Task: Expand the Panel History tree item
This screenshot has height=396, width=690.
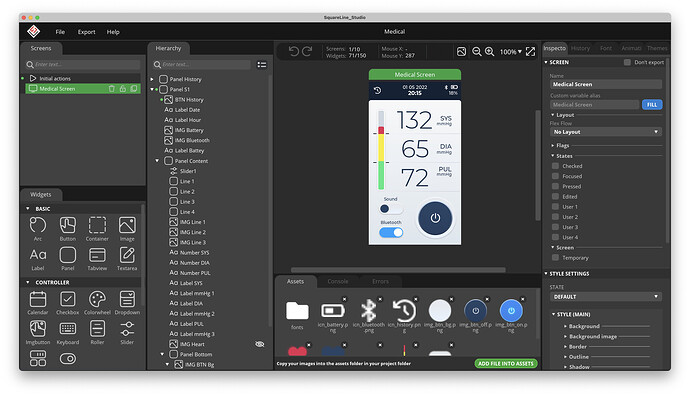Action: 152,79
